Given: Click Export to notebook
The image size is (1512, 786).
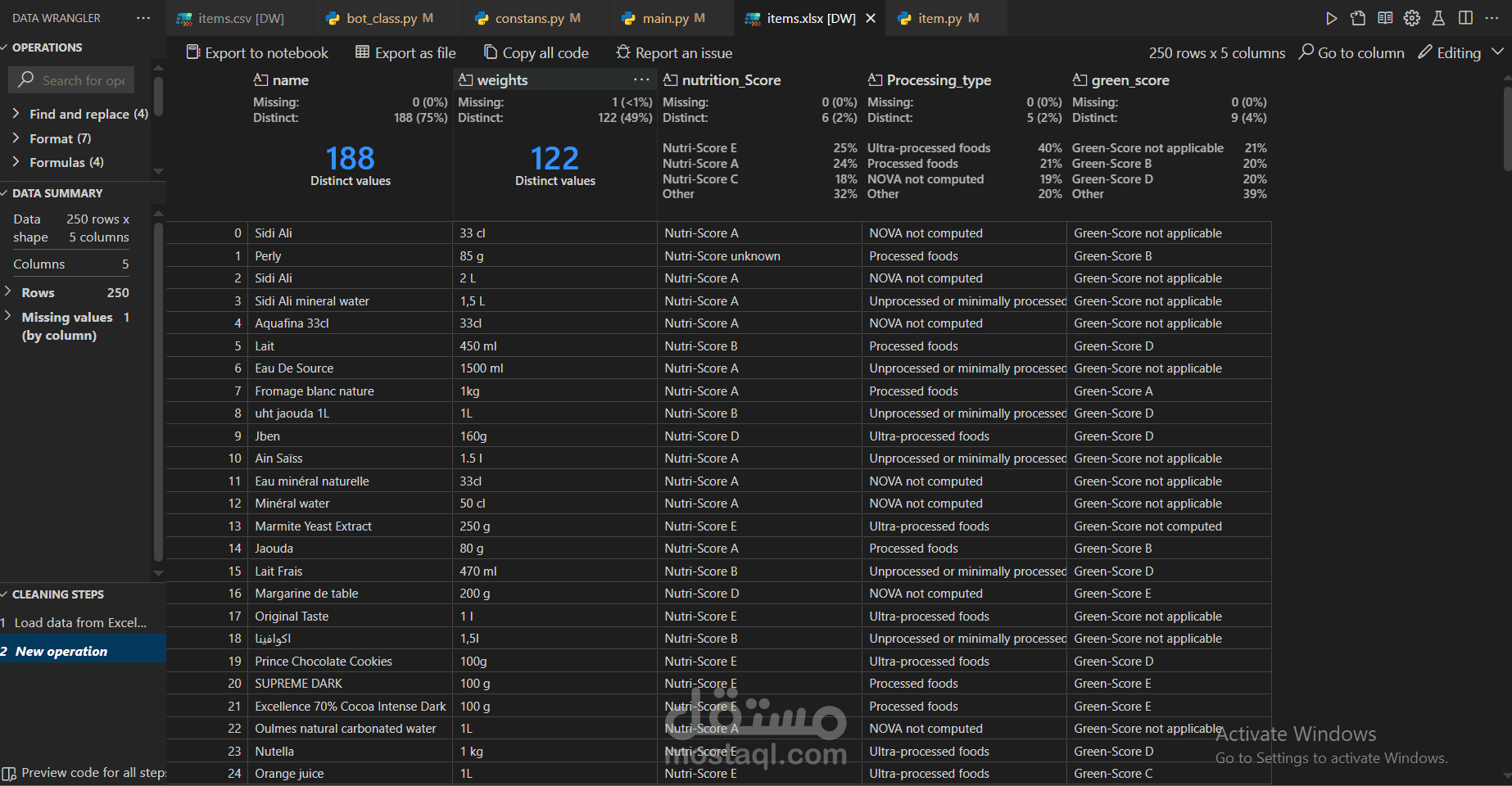Looking at the screenshot, I should [257, 52].
